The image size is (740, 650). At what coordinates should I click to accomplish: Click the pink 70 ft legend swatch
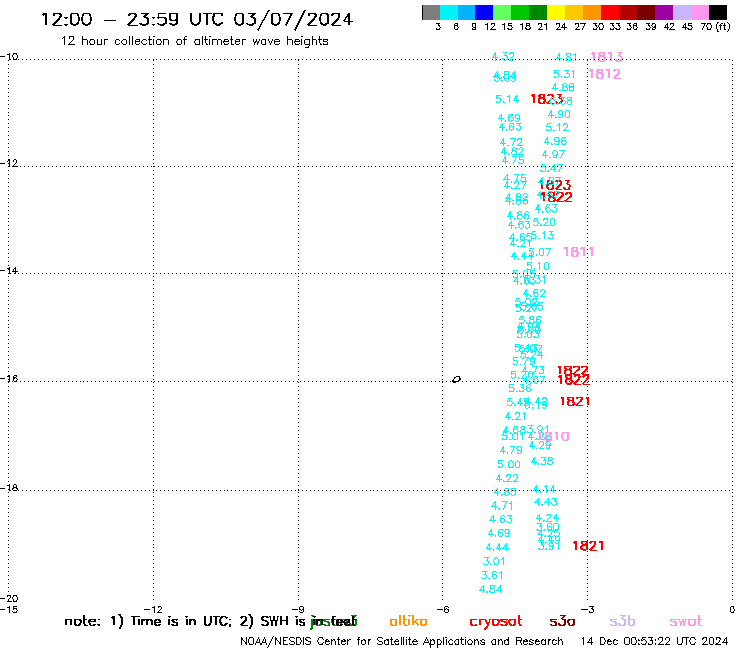tap(700, 12)
